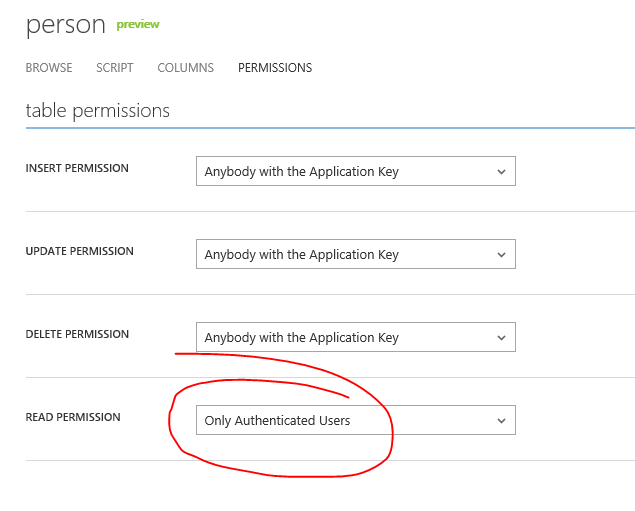Click the green preview label

pos(138,25)
